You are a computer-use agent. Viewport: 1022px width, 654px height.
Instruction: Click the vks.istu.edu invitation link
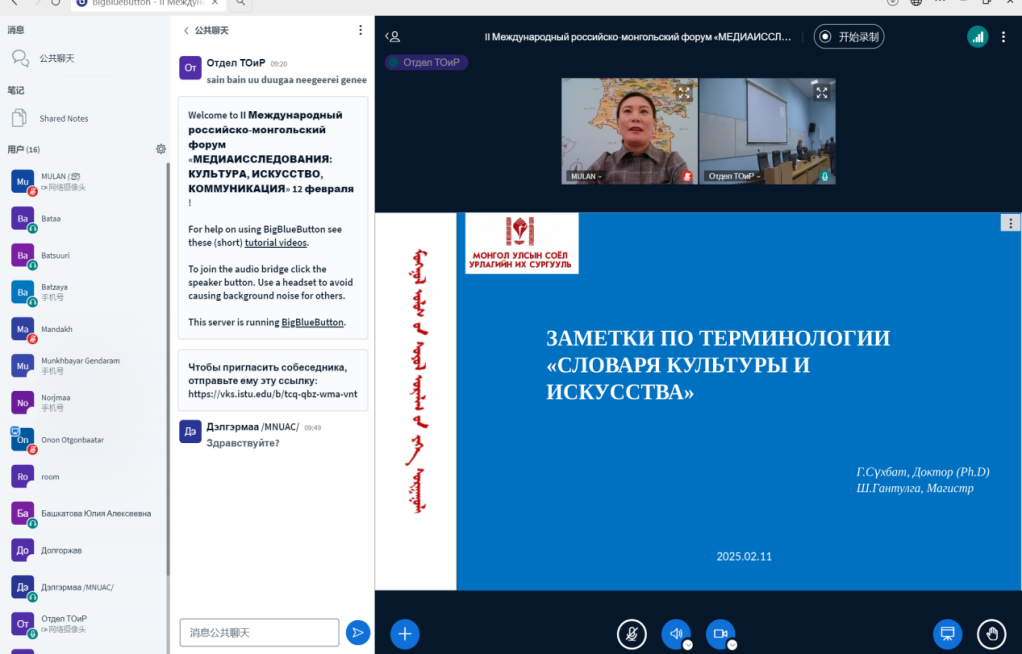[273, 394]
